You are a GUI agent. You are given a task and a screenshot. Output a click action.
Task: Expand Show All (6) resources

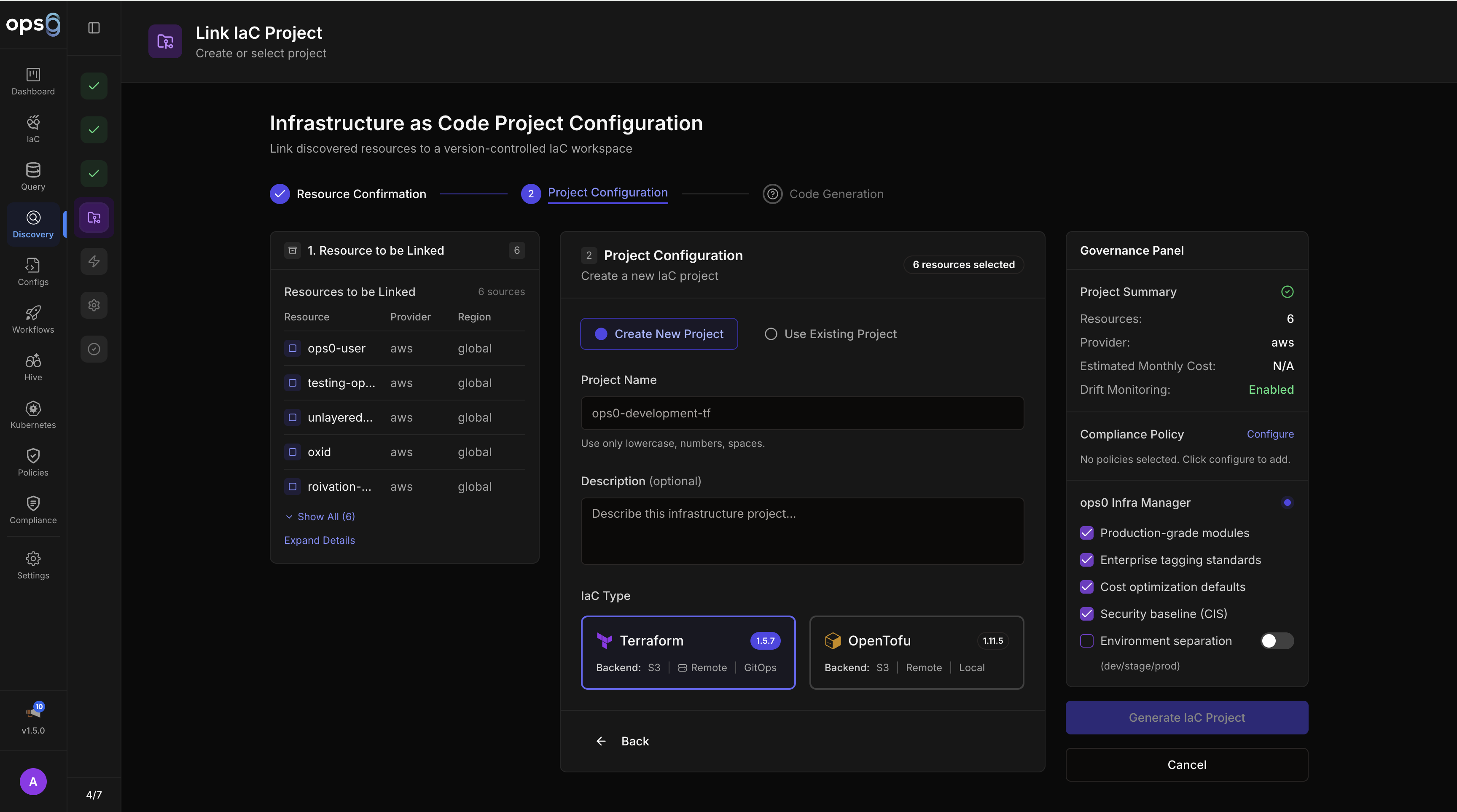(320, 516)
